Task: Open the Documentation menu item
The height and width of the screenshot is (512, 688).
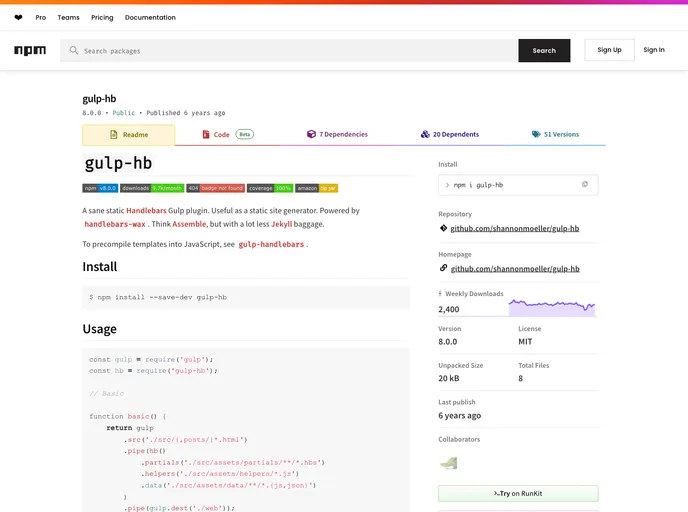Action: pos(150,18)
